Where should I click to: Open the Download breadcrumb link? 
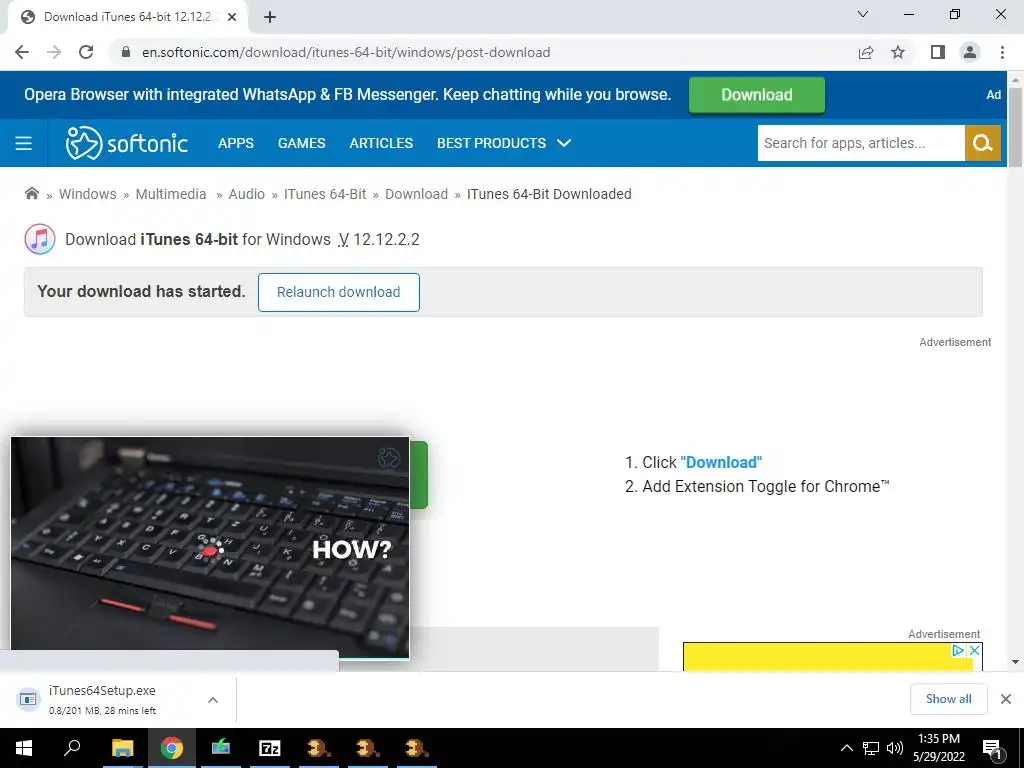click(x=416, y=194)
